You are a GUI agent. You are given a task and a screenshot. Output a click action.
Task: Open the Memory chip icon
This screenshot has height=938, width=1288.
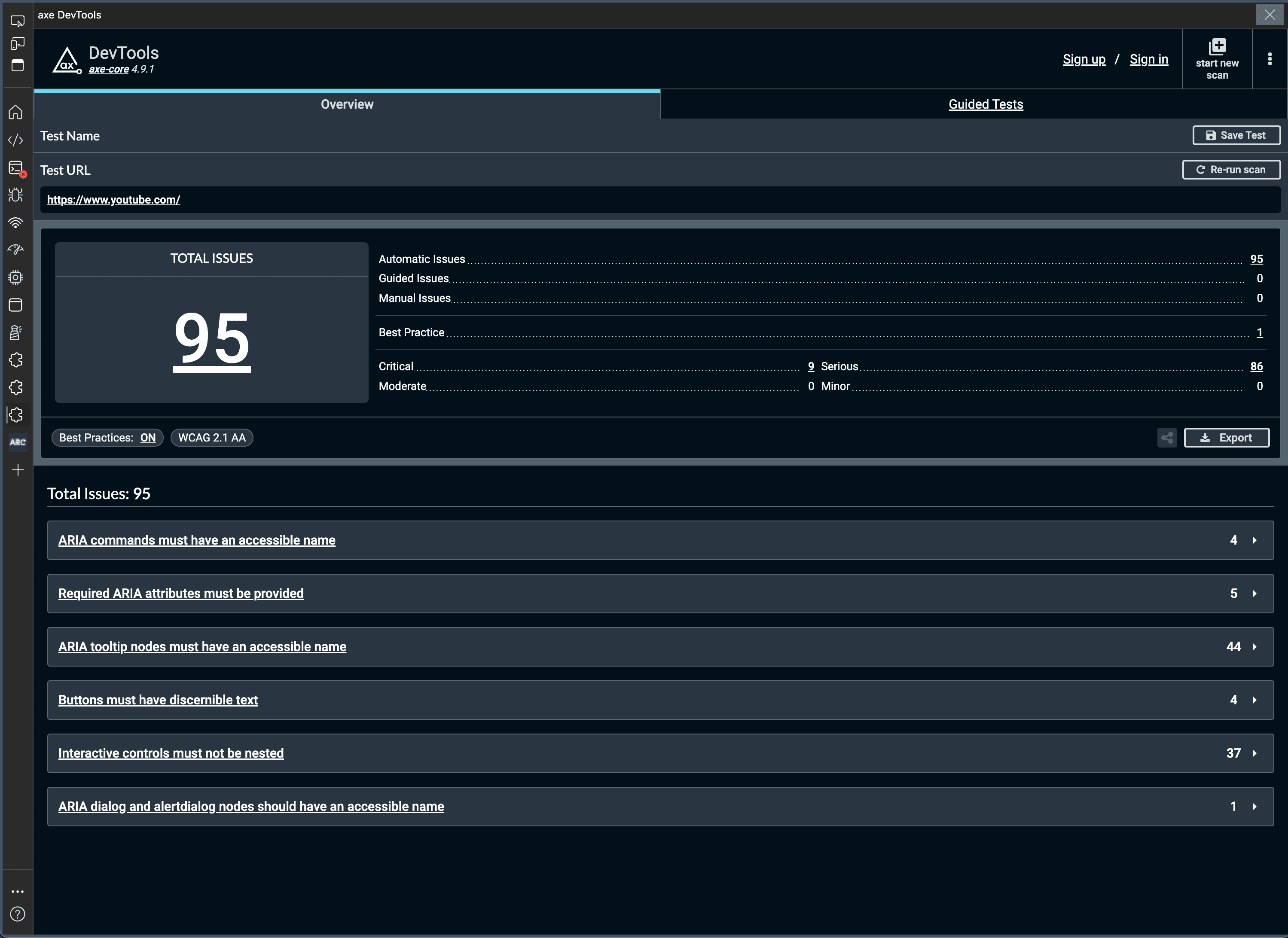tap(16, 277)
